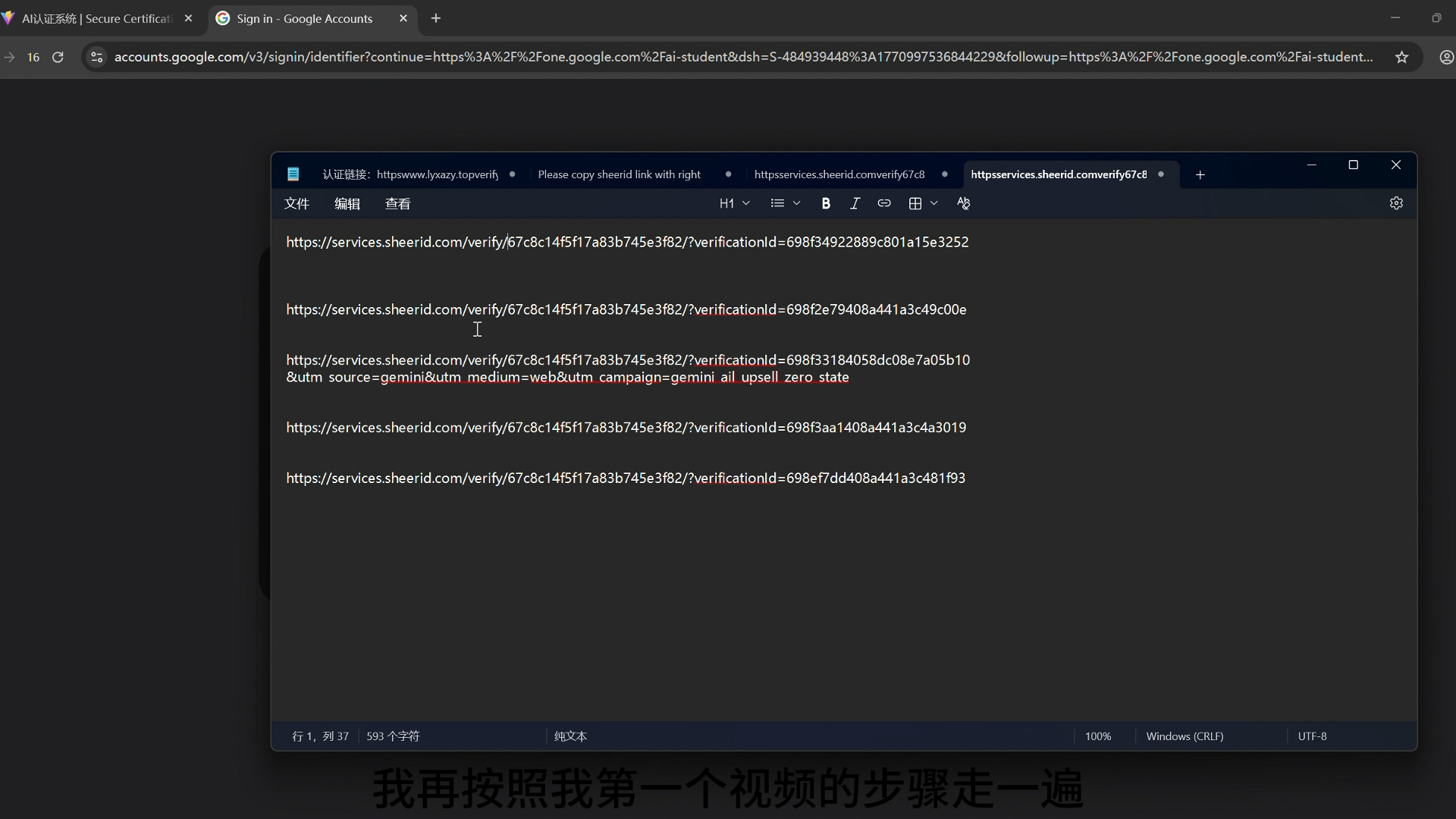Open the 编辑 menu

pyautogui.click(x=347, y=203)
